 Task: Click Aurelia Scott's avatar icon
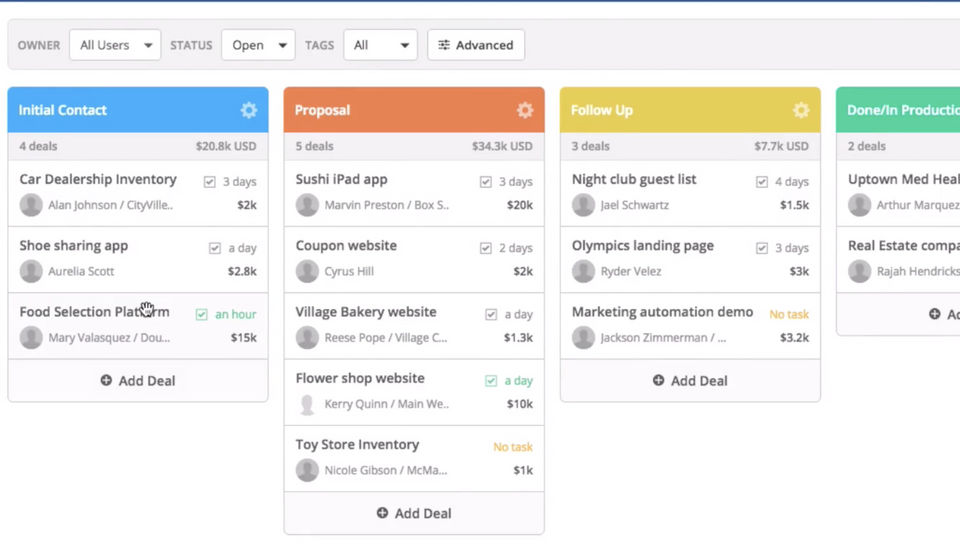31,271
